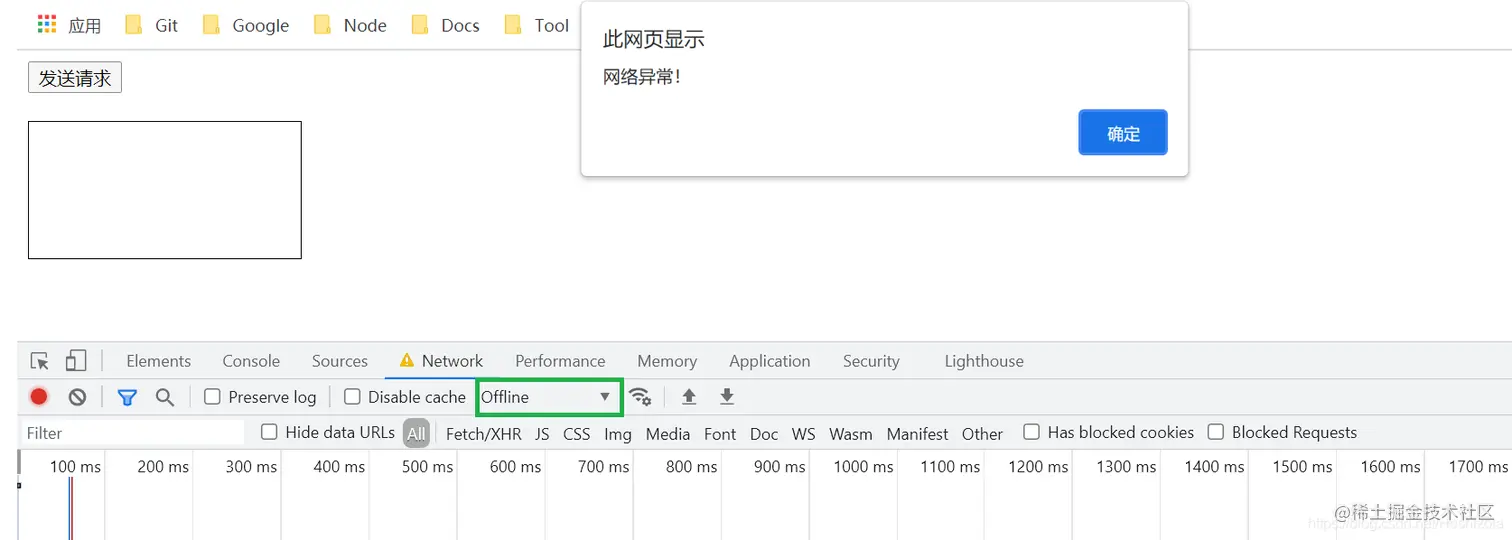1512x540 pixels.
Task: Switch to the Elements tab
Action: click(x=158, y=361)
